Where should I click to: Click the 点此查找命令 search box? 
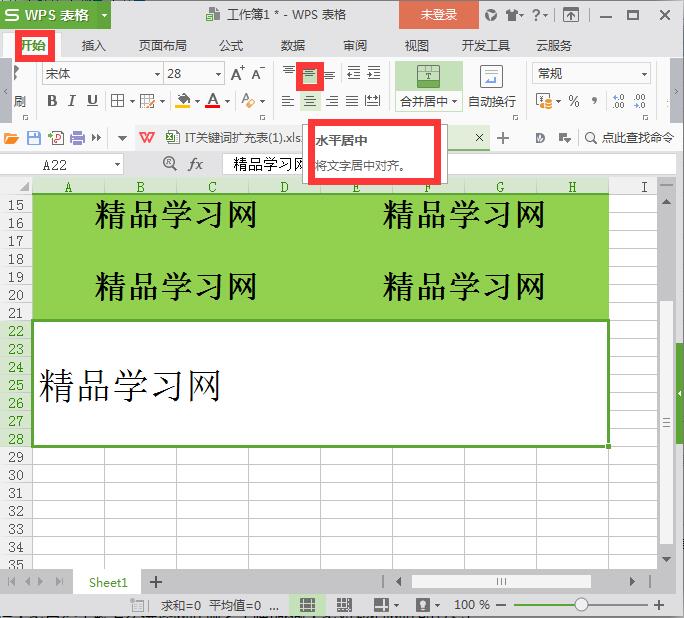pyautogui.click(x=630, y=138)
